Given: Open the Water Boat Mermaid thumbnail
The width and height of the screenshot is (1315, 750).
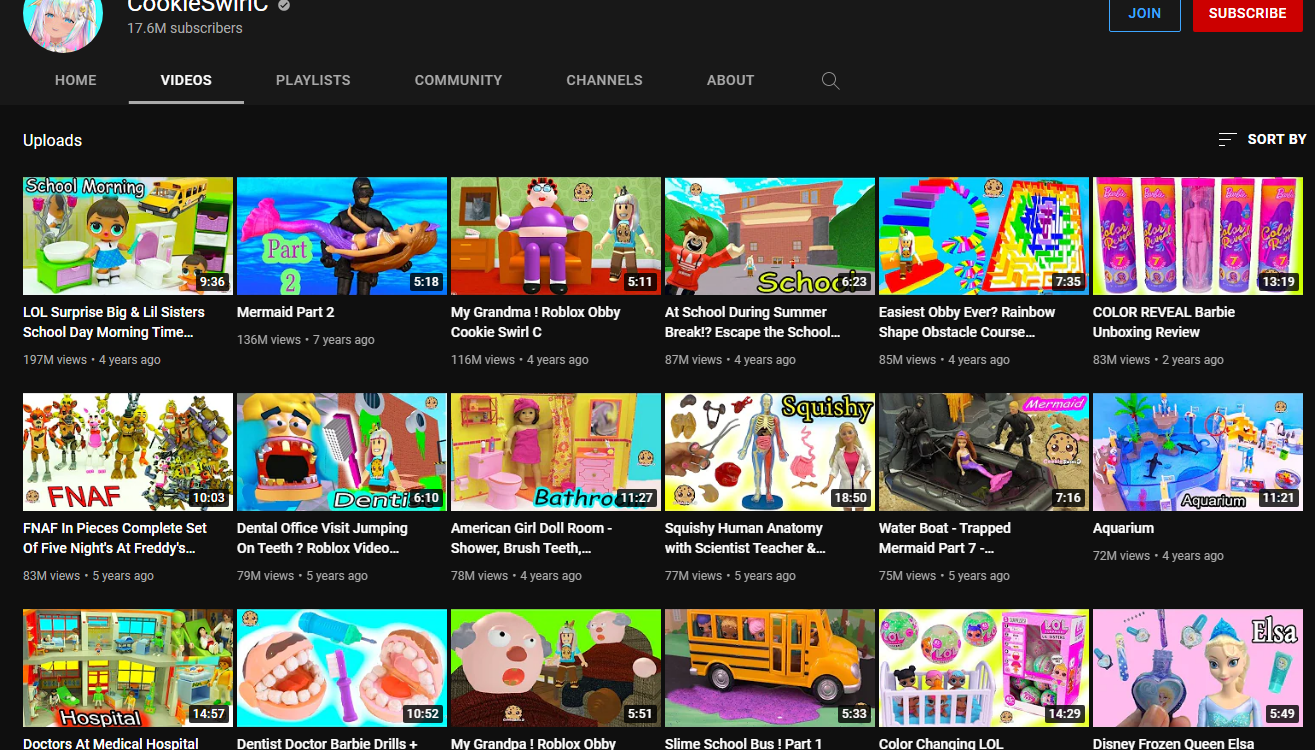Looking at the screenshot, I should tap(984, 452).
